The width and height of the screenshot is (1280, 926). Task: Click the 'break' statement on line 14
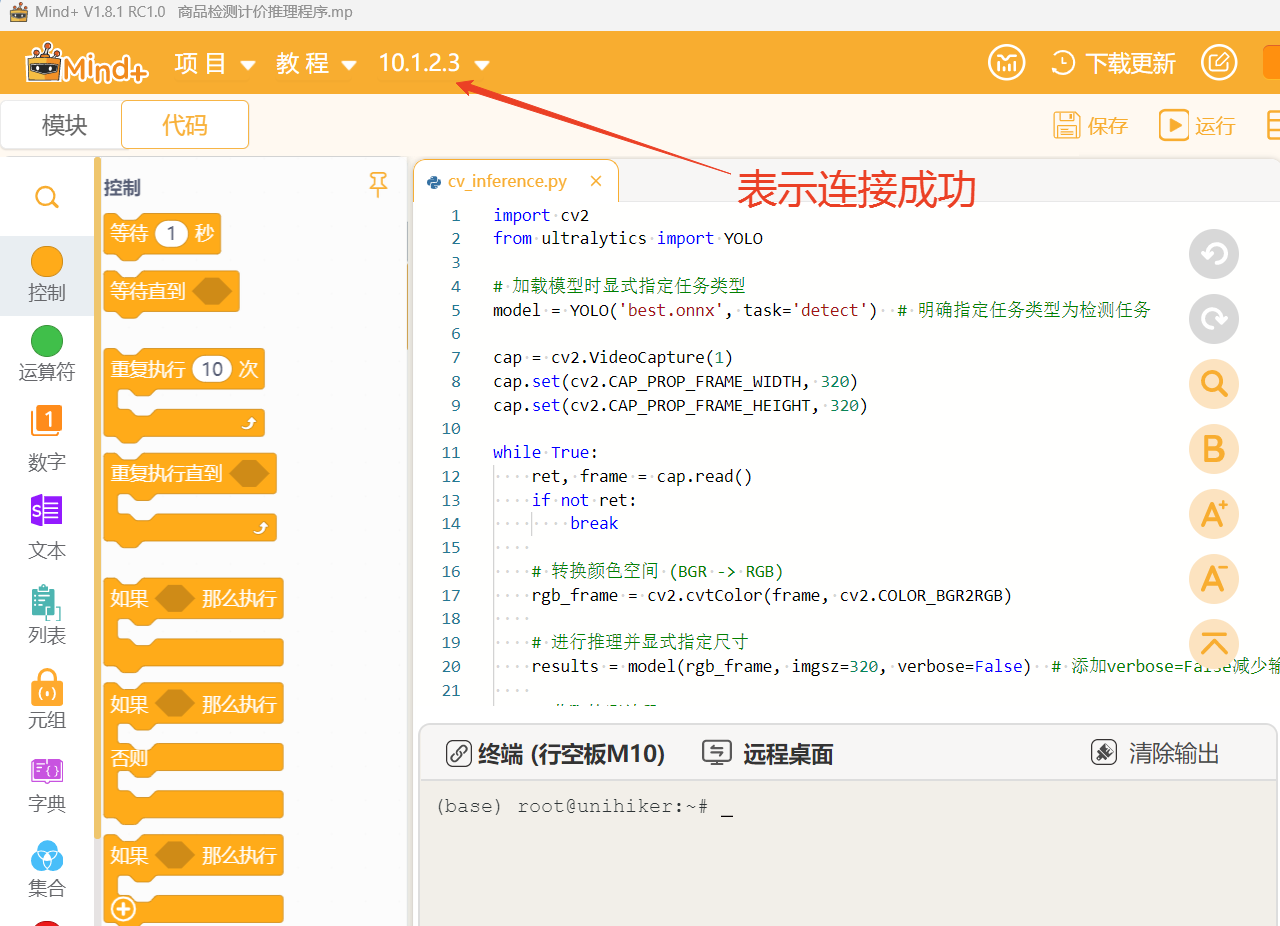[594, 524]
